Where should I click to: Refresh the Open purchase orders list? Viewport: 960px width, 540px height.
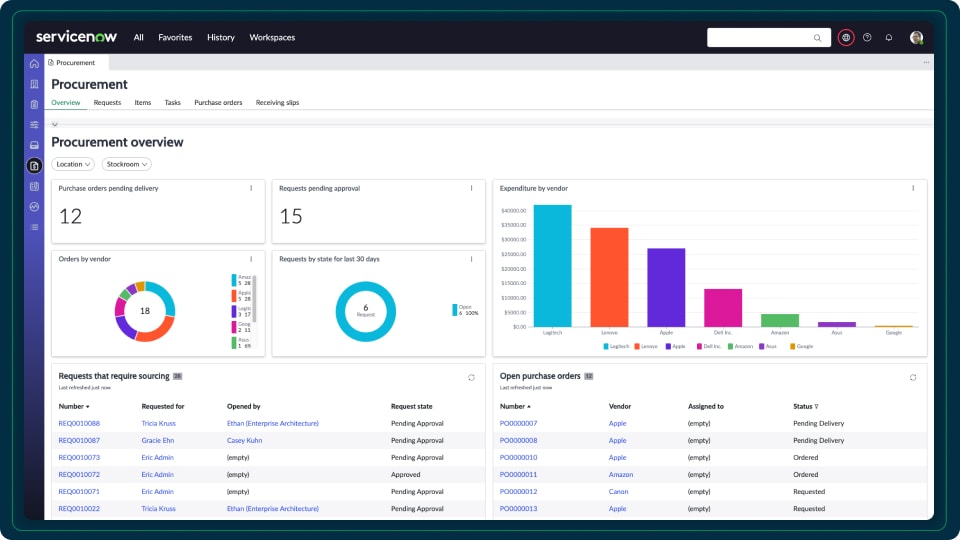[x=913, y=377]
